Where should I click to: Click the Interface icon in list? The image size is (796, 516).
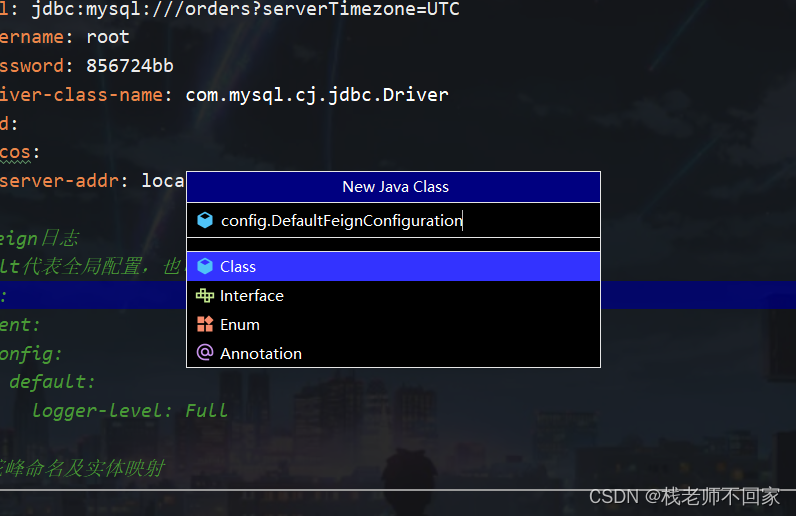click(x=205, y=295)
